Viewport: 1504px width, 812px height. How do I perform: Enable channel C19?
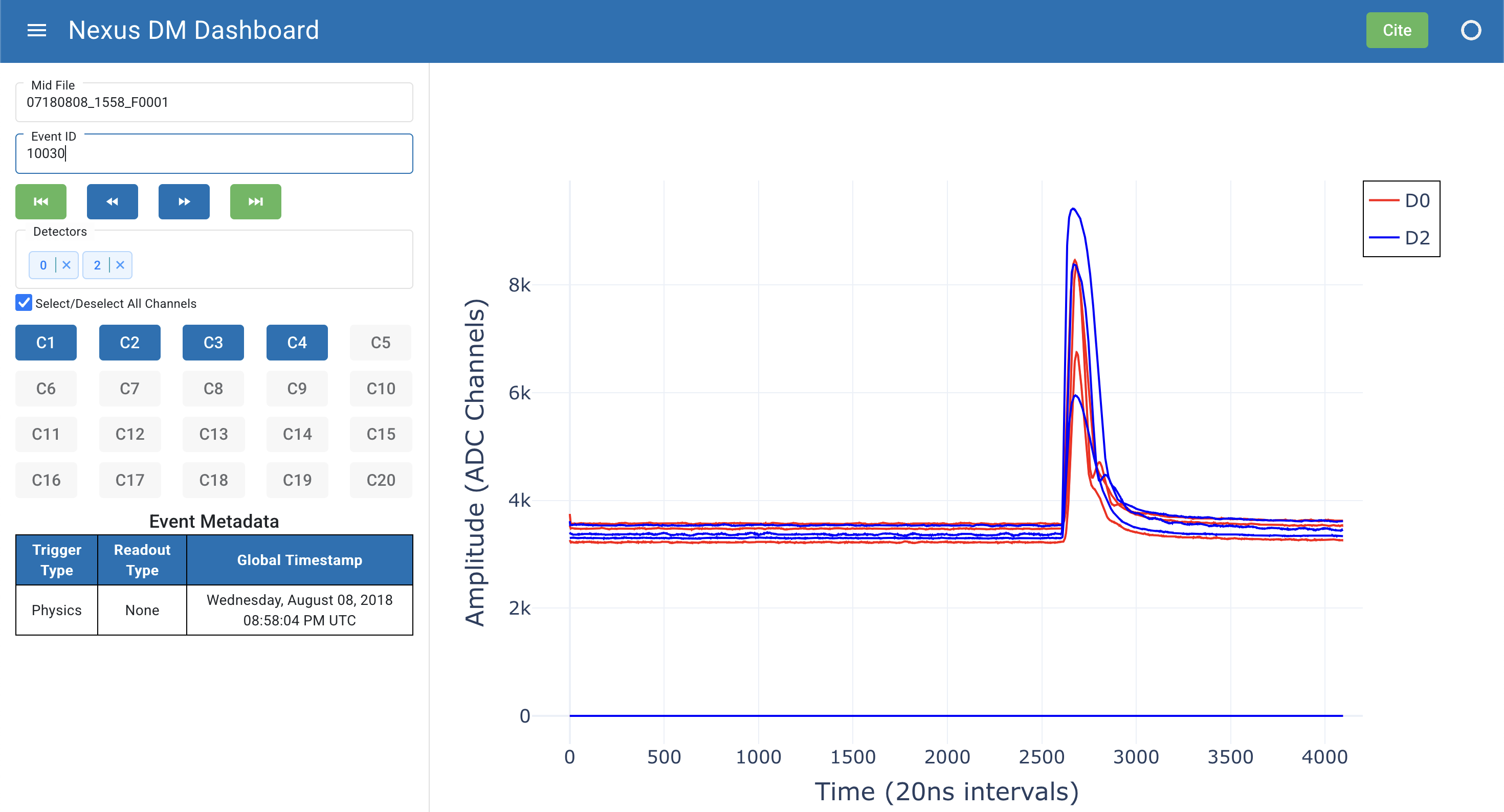click(x=297, y=480)
